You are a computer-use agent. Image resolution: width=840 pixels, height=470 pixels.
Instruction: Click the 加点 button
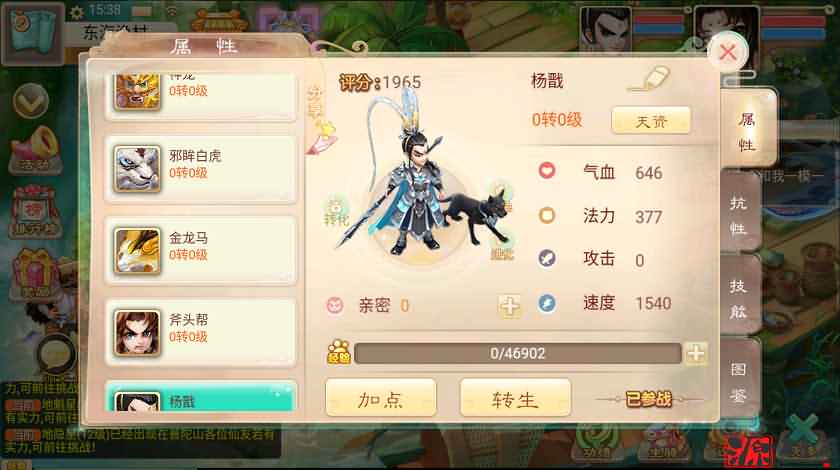point(381,398)
